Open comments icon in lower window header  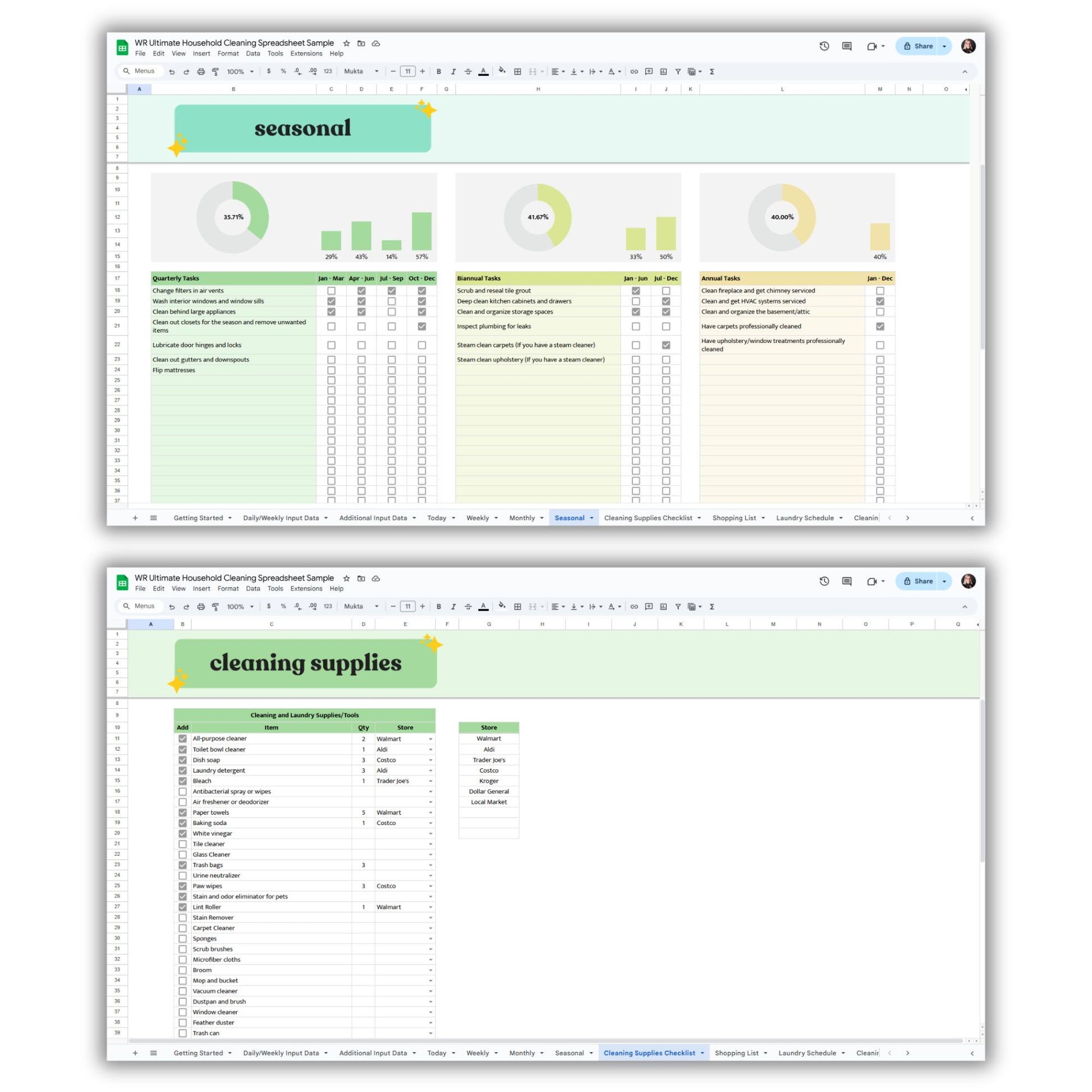point(846,581)
